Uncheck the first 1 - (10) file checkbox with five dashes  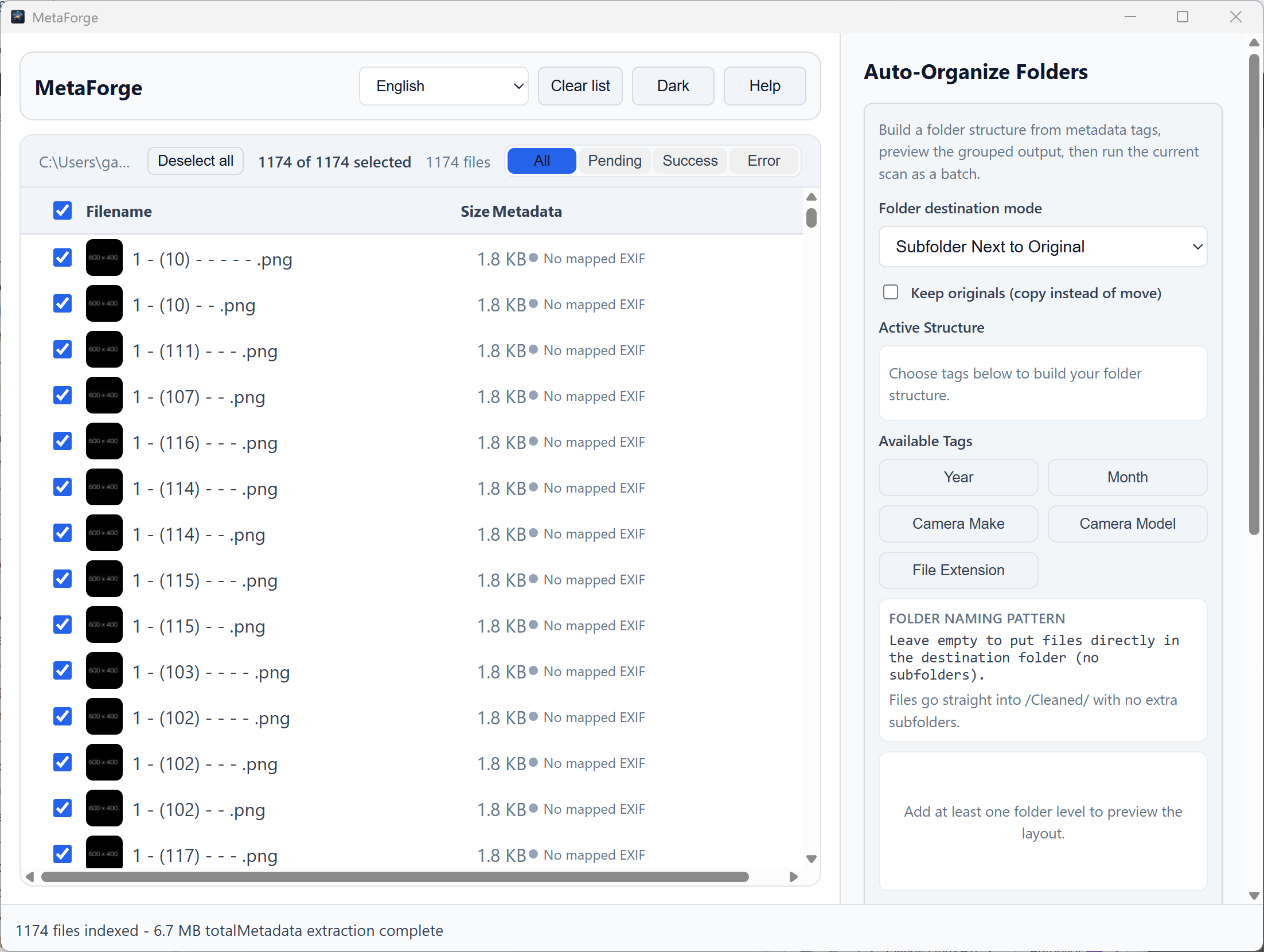63,257
